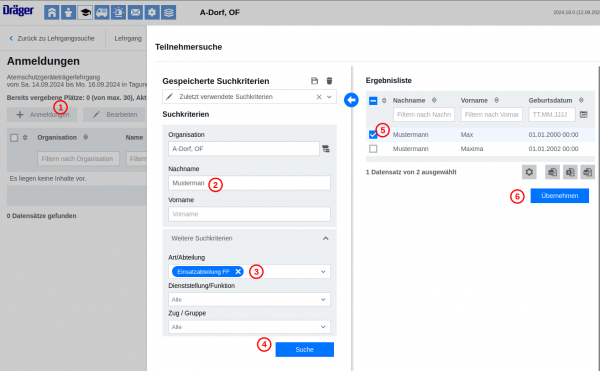Click the middle export icon in result list

coord(570,172)
